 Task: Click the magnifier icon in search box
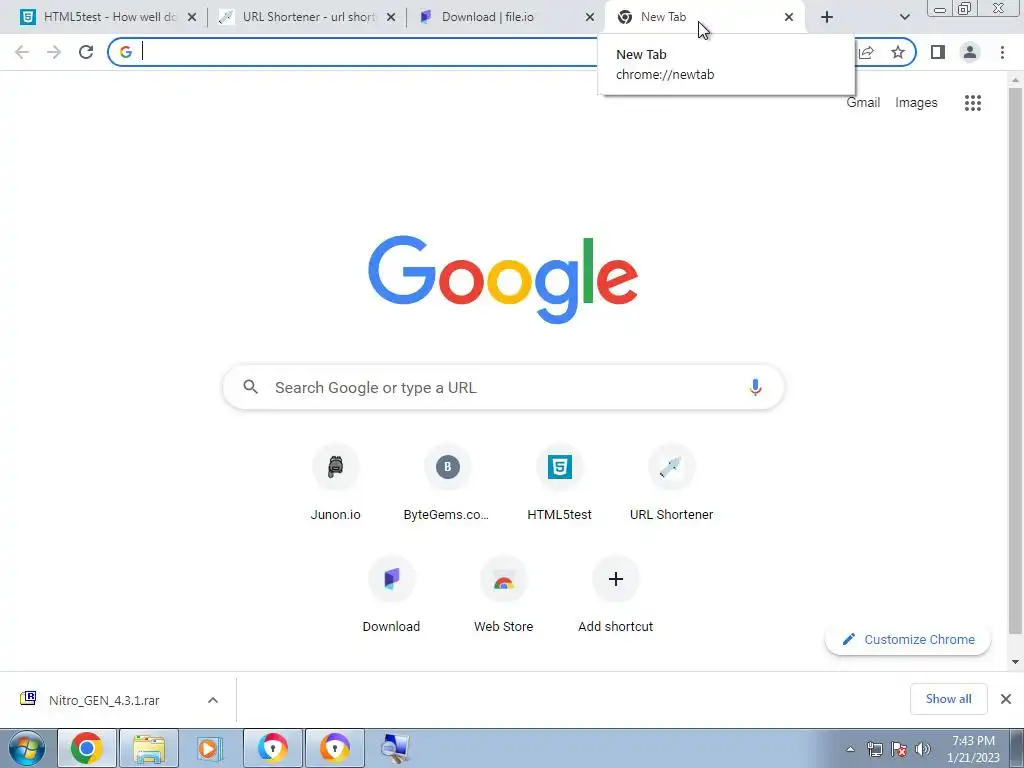click(x=251, y=387)
